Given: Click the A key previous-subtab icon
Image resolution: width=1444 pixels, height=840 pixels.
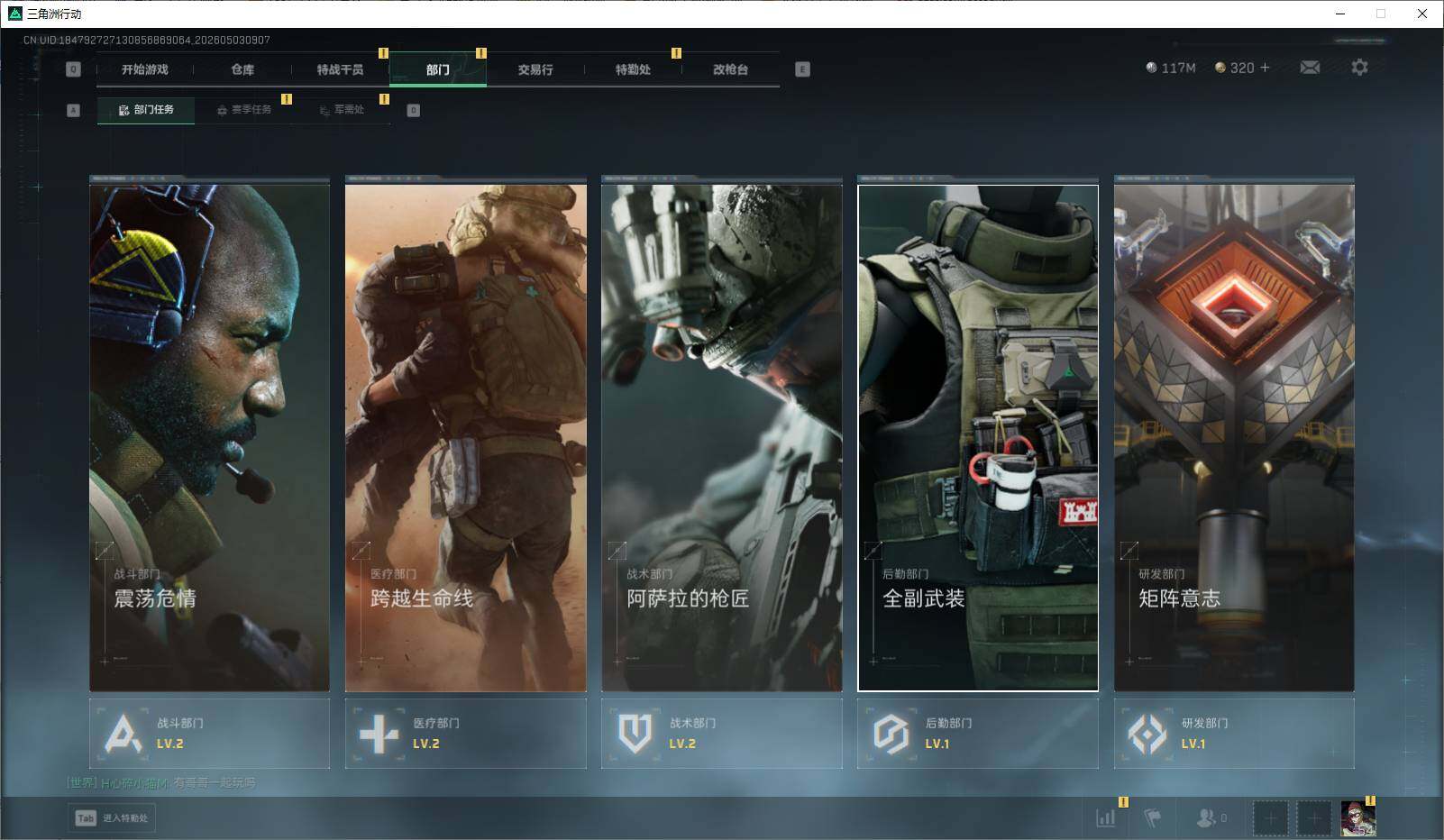Looking at the screenshot, I should coord(74,110).
